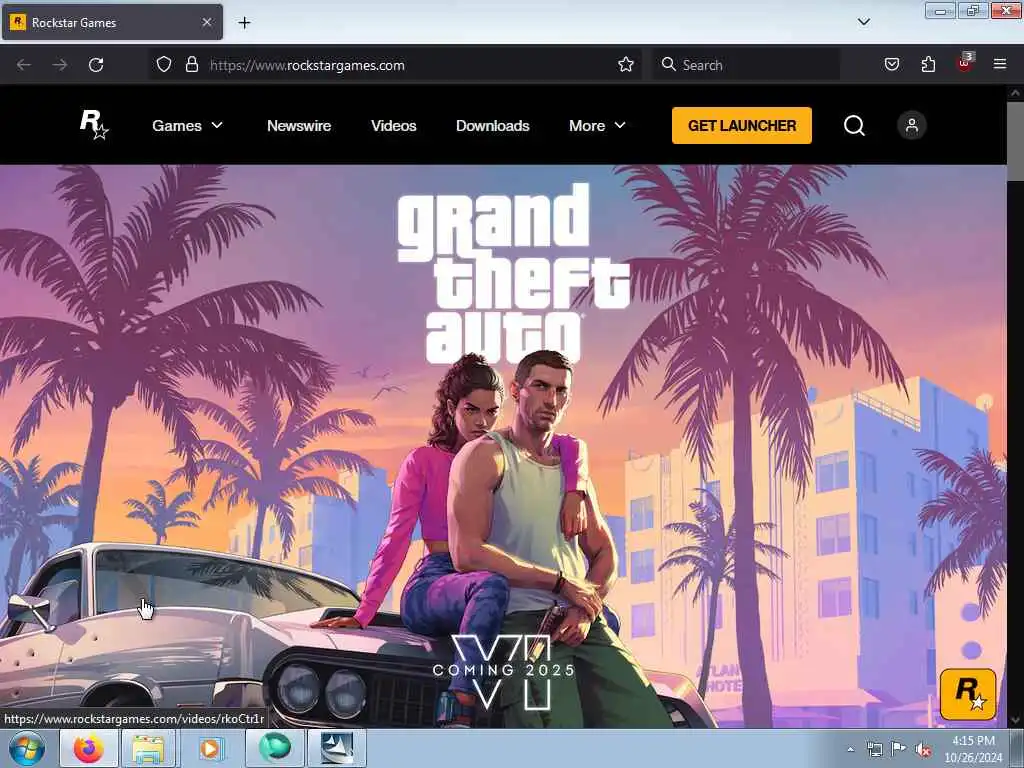Viewport: 1024px width, 768px height.
Task: Click the Firefox taskbar icon
Action: click(x=89, y=748)
